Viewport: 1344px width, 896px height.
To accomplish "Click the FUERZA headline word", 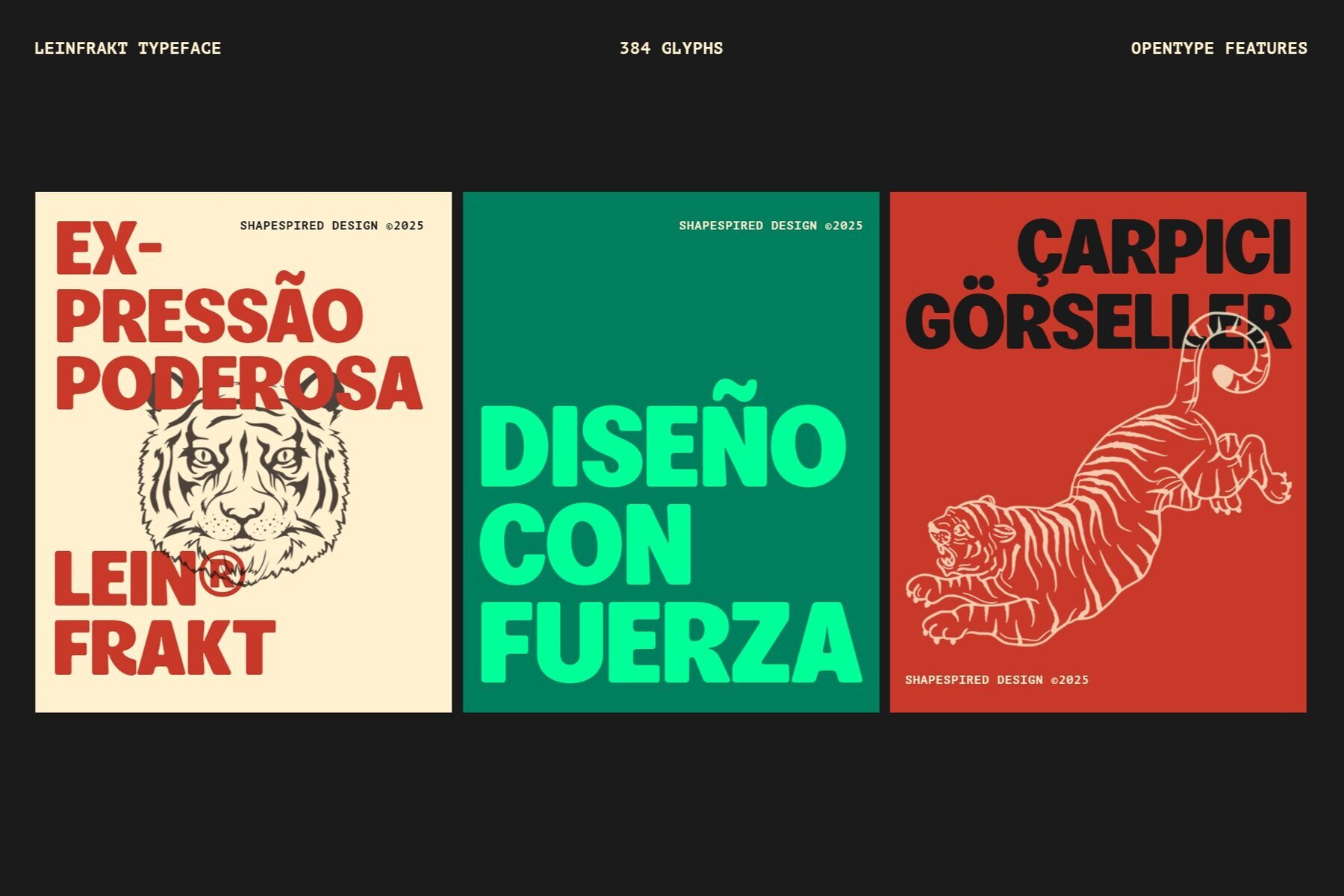I will [671, 642].
